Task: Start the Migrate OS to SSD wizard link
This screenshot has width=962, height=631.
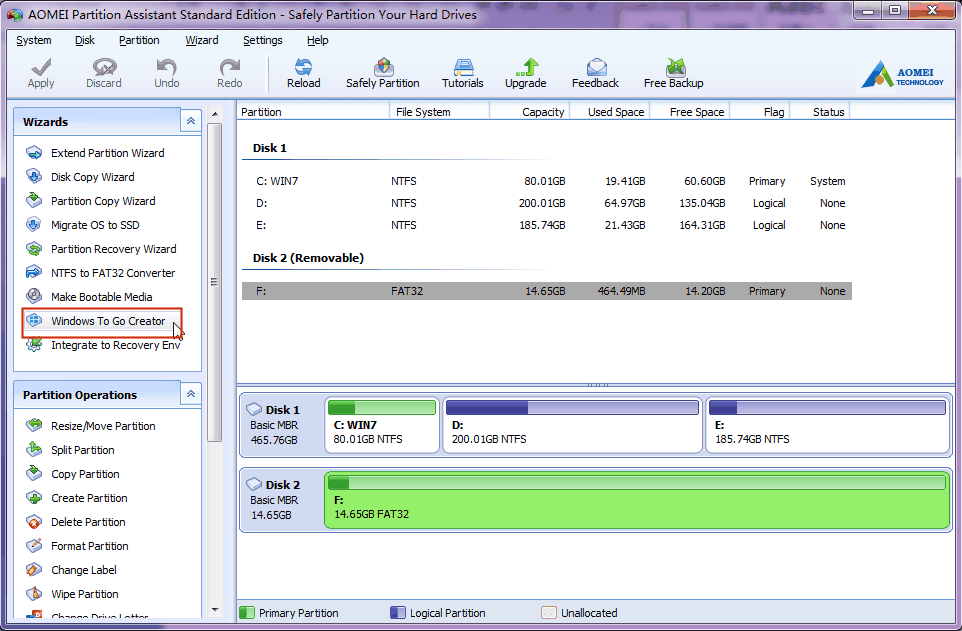Action: (x=95, y=225)
